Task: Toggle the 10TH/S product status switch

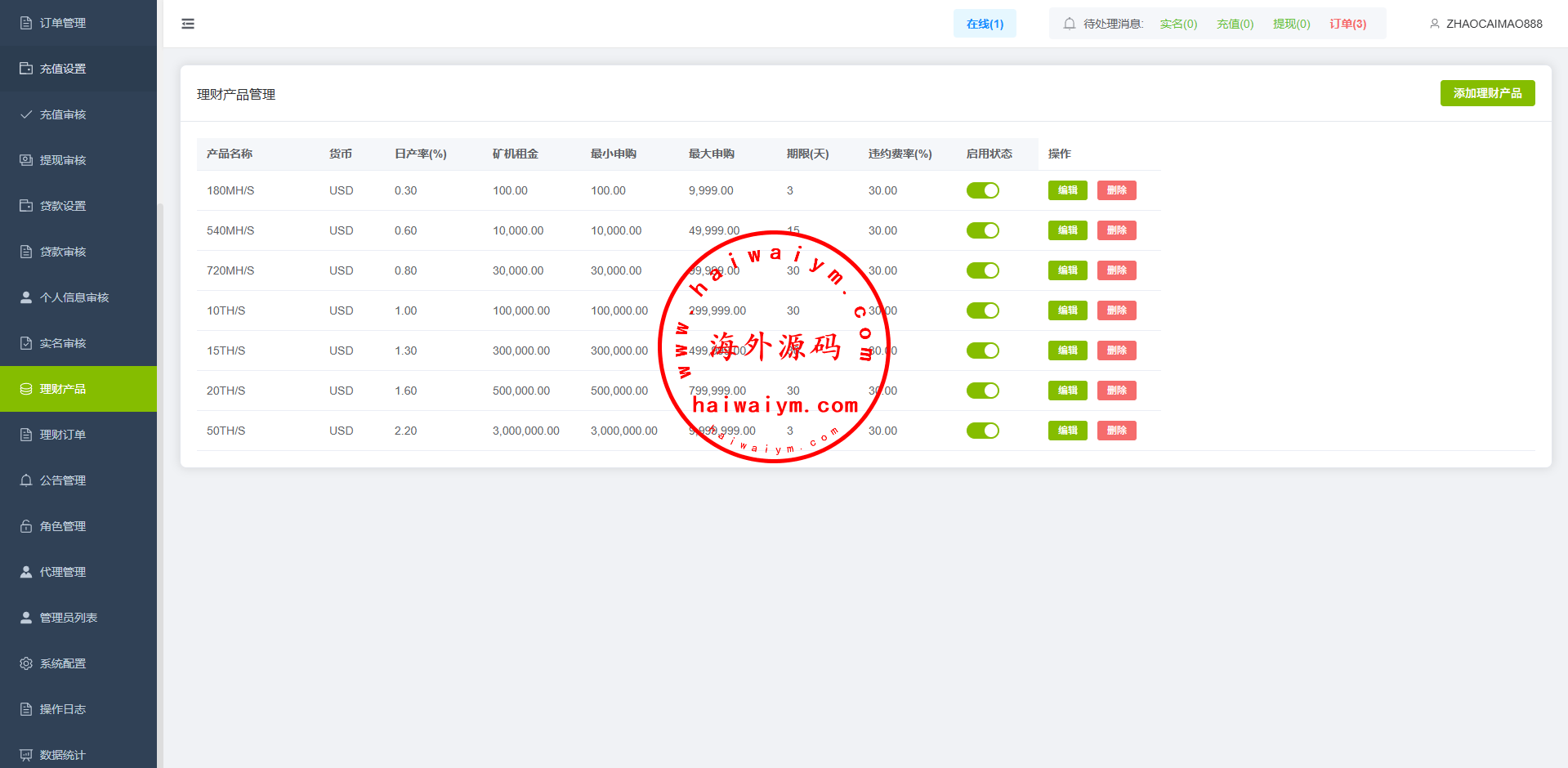Action: tap(982, 310)
